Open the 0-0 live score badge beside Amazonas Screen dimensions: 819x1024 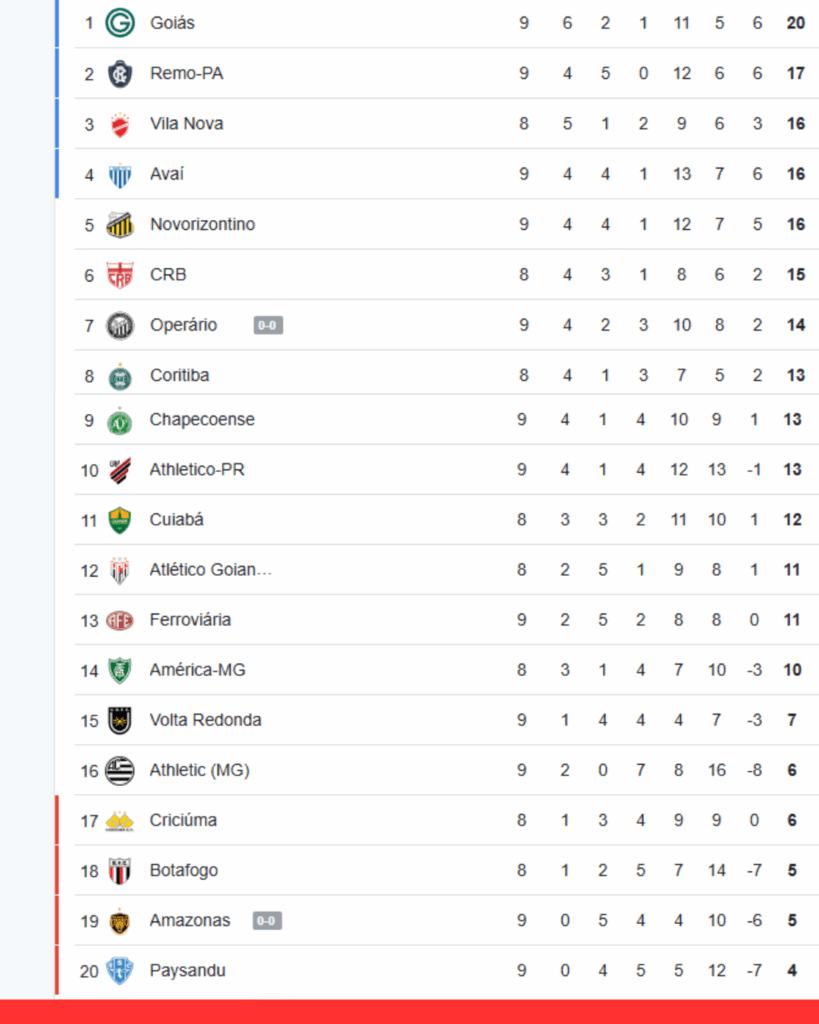coord(267,921)
